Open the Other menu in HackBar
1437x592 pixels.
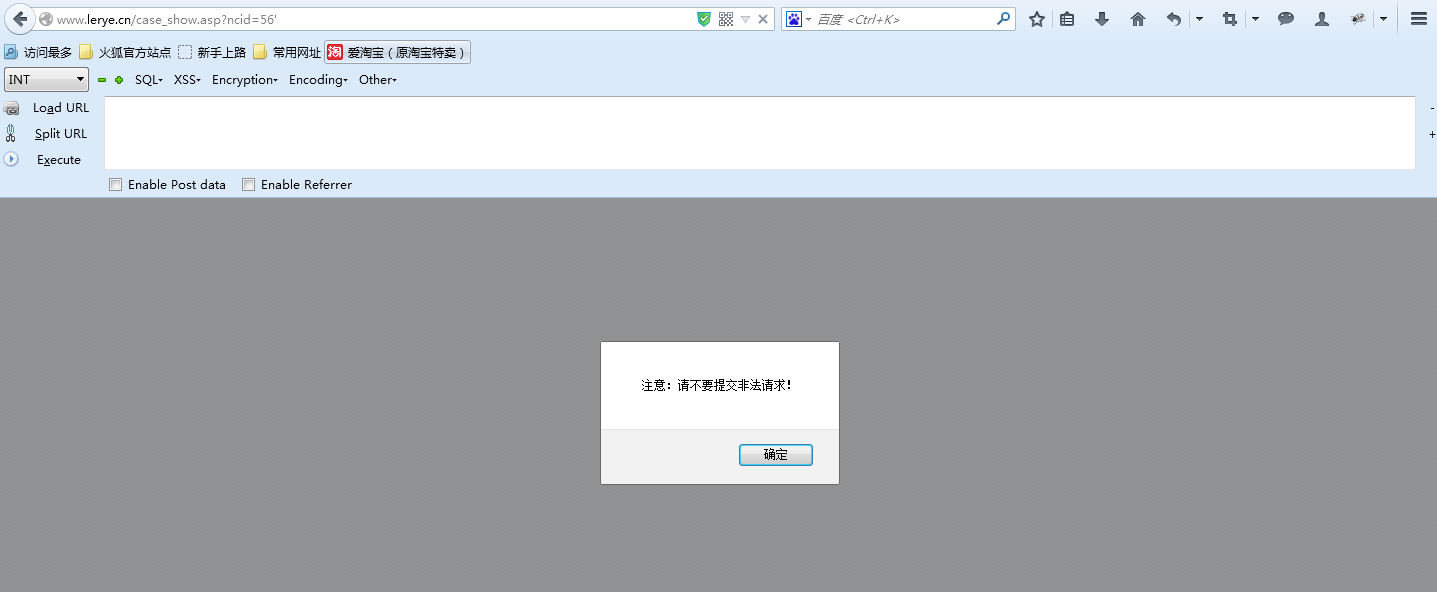coord(378,80)
